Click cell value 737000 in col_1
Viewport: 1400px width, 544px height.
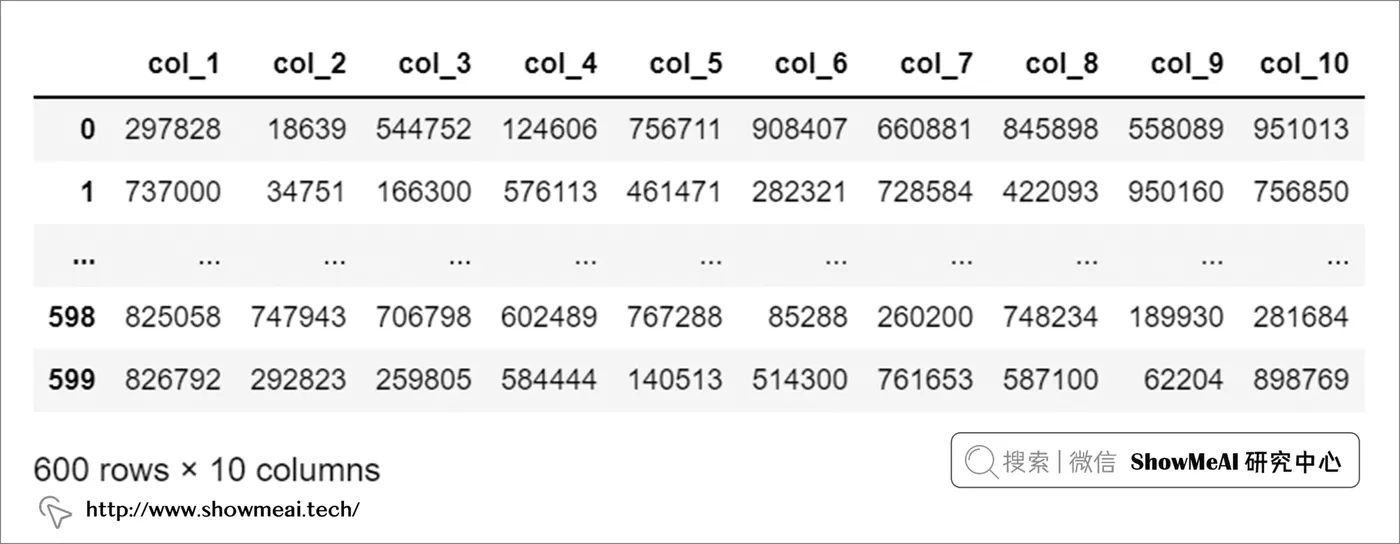pos(173,191)
